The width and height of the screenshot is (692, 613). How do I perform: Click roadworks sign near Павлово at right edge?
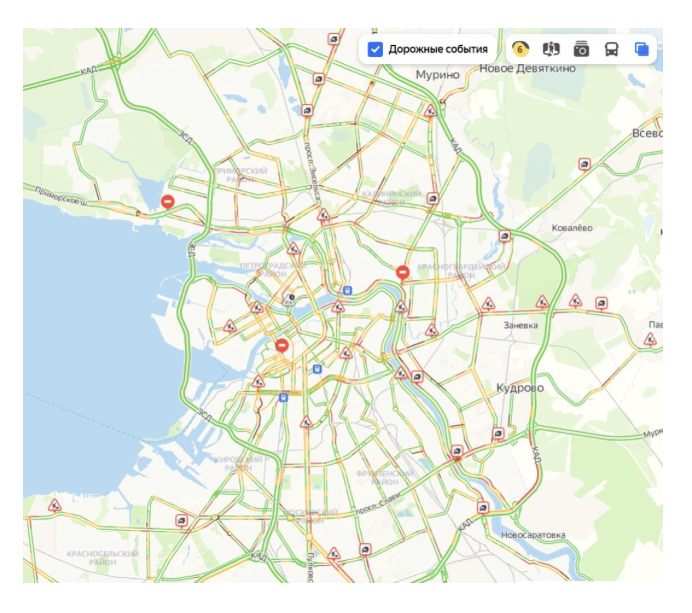[x=649, y=339]
